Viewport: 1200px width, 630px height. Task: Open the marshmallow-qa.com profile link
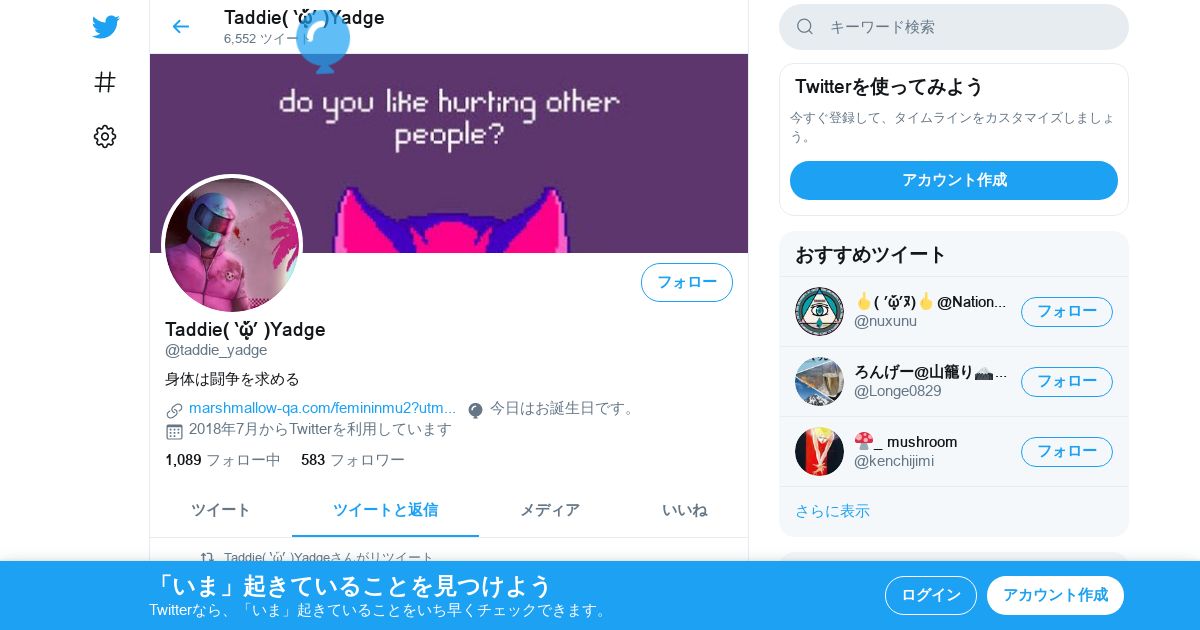point(322,408)
